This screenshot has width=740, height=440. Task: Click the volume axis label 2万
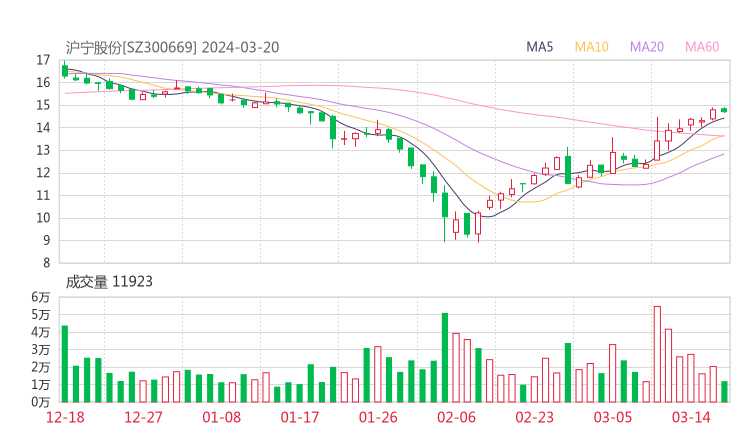click(x=41, y=367)
